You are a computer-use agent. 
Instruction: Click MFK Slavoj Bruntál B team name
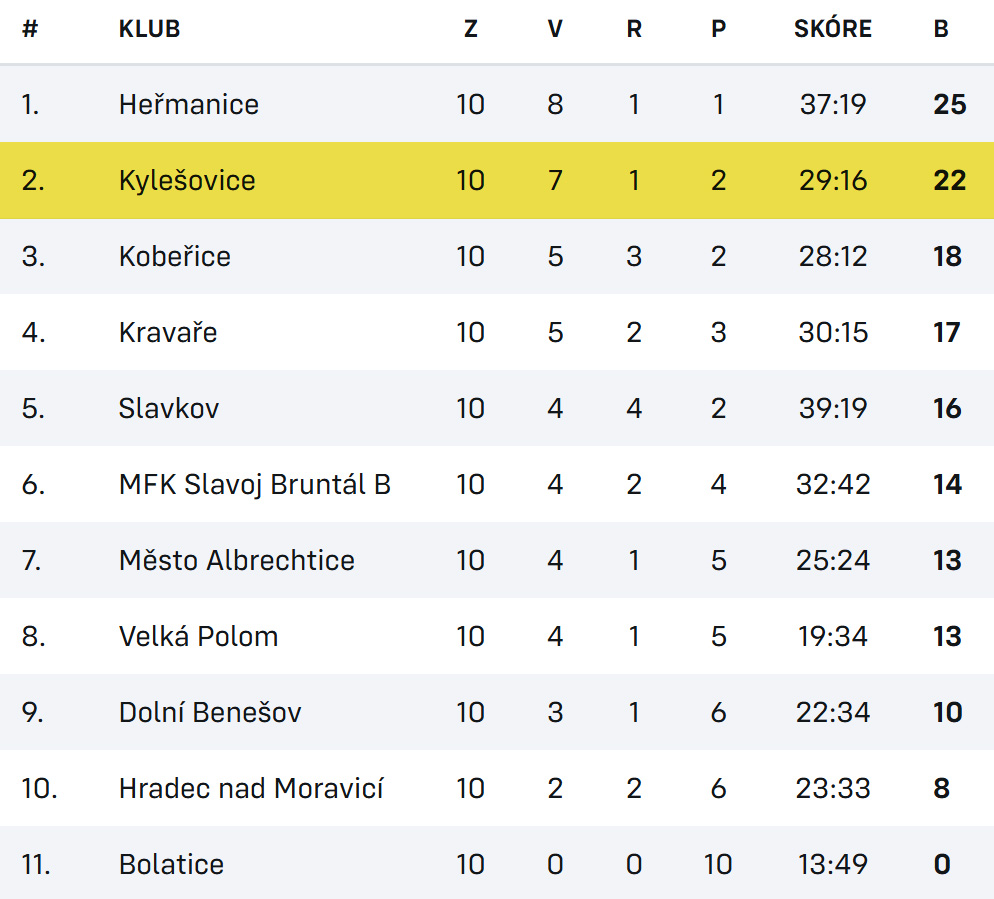(254, 484)
